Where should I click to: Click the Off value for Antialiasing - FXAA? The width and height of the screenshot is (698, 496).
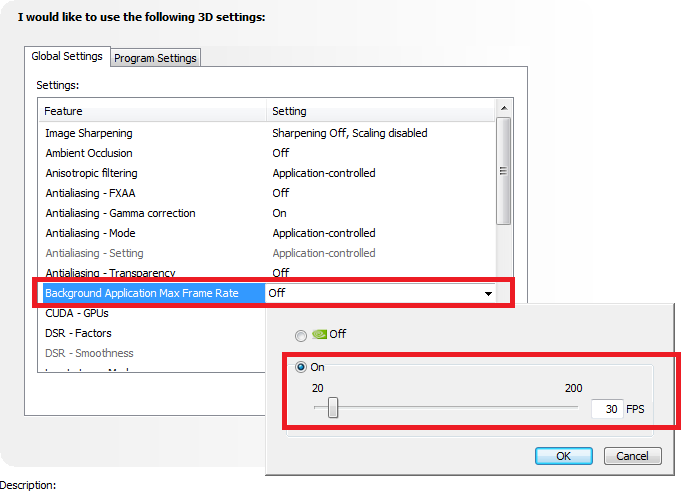coord(281,193)
